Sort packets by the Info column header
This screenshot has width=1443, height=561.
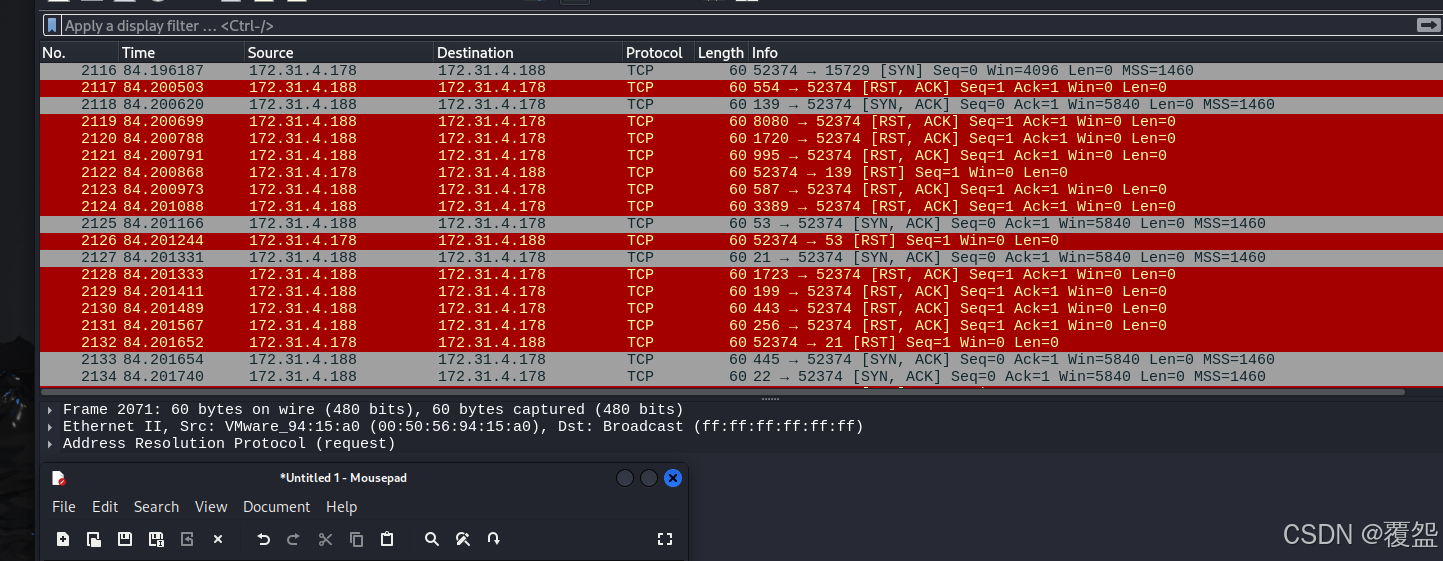[x=1095, y=53]
